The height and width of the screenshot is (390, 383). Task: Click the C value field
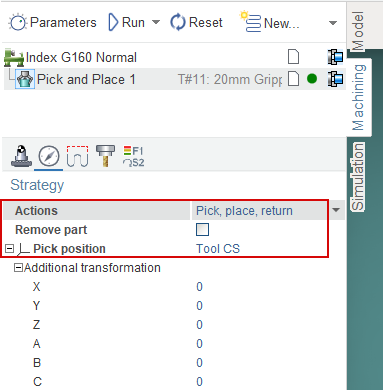click(199, 382)
